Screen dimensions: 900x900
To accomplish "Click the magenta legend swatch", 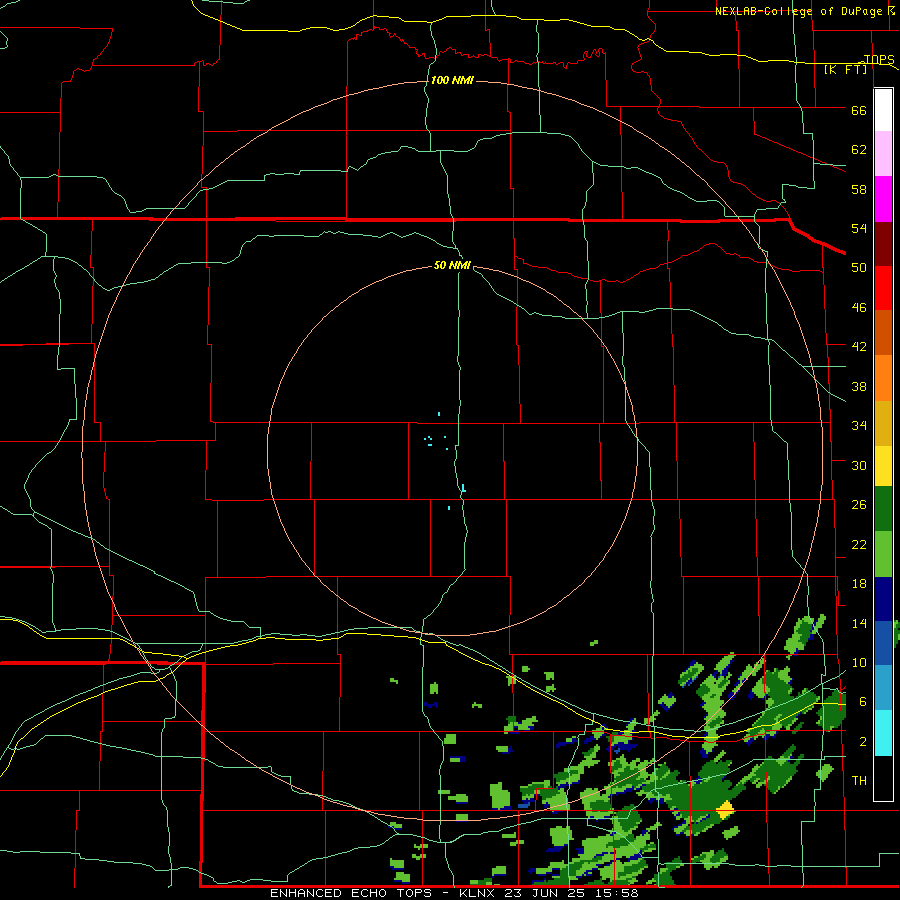I will pyautogui.click(x=883, y=199).
